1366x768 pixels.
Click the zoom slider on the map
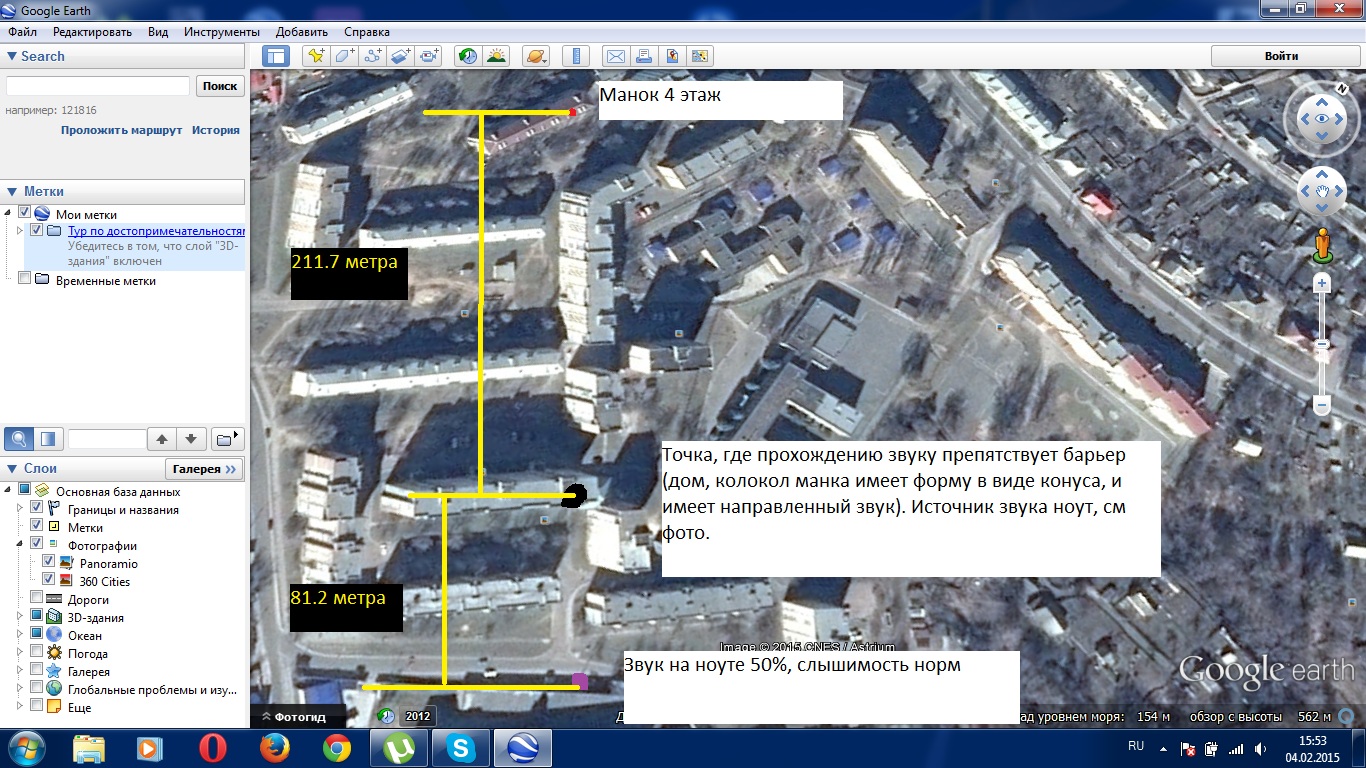pos(1322,345)
